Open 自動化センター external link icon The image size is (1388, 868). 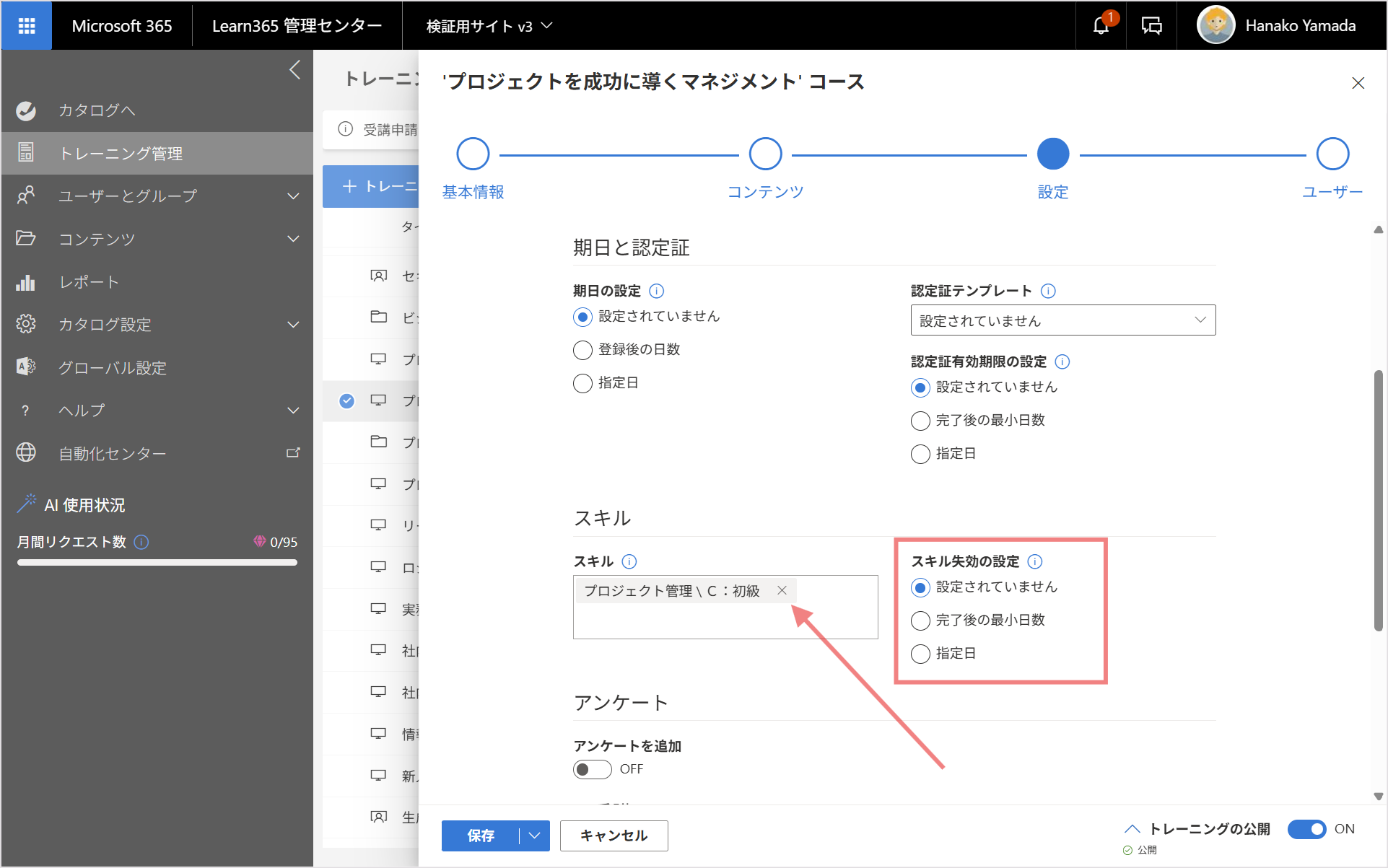[293, 453]
